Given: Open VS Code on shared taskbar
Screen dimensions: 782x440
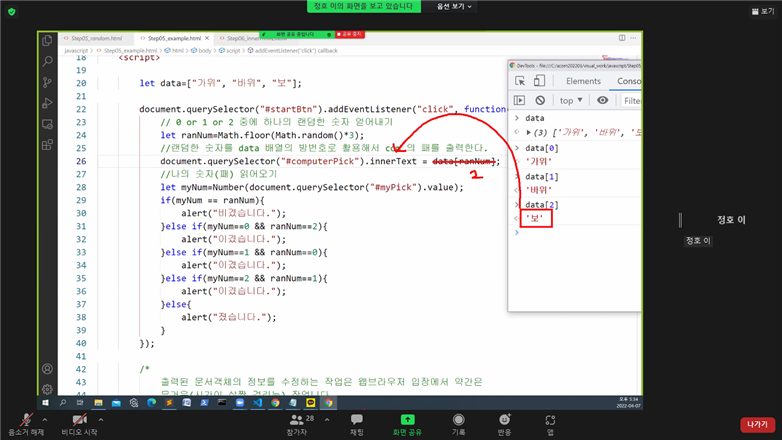Looking at the screenshot, I should 257,403.
